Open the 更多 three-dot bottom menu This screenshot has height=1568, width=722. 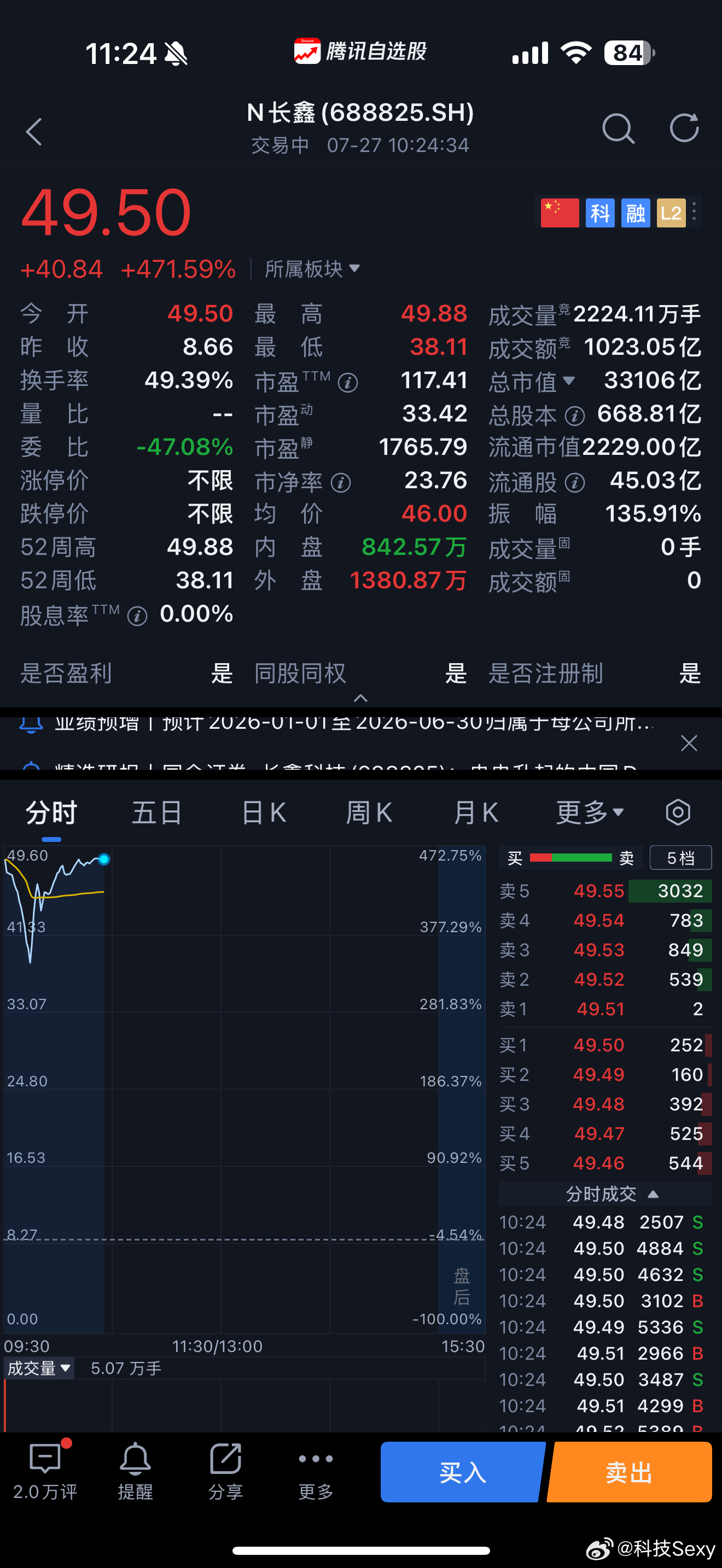click(316, 1471)
